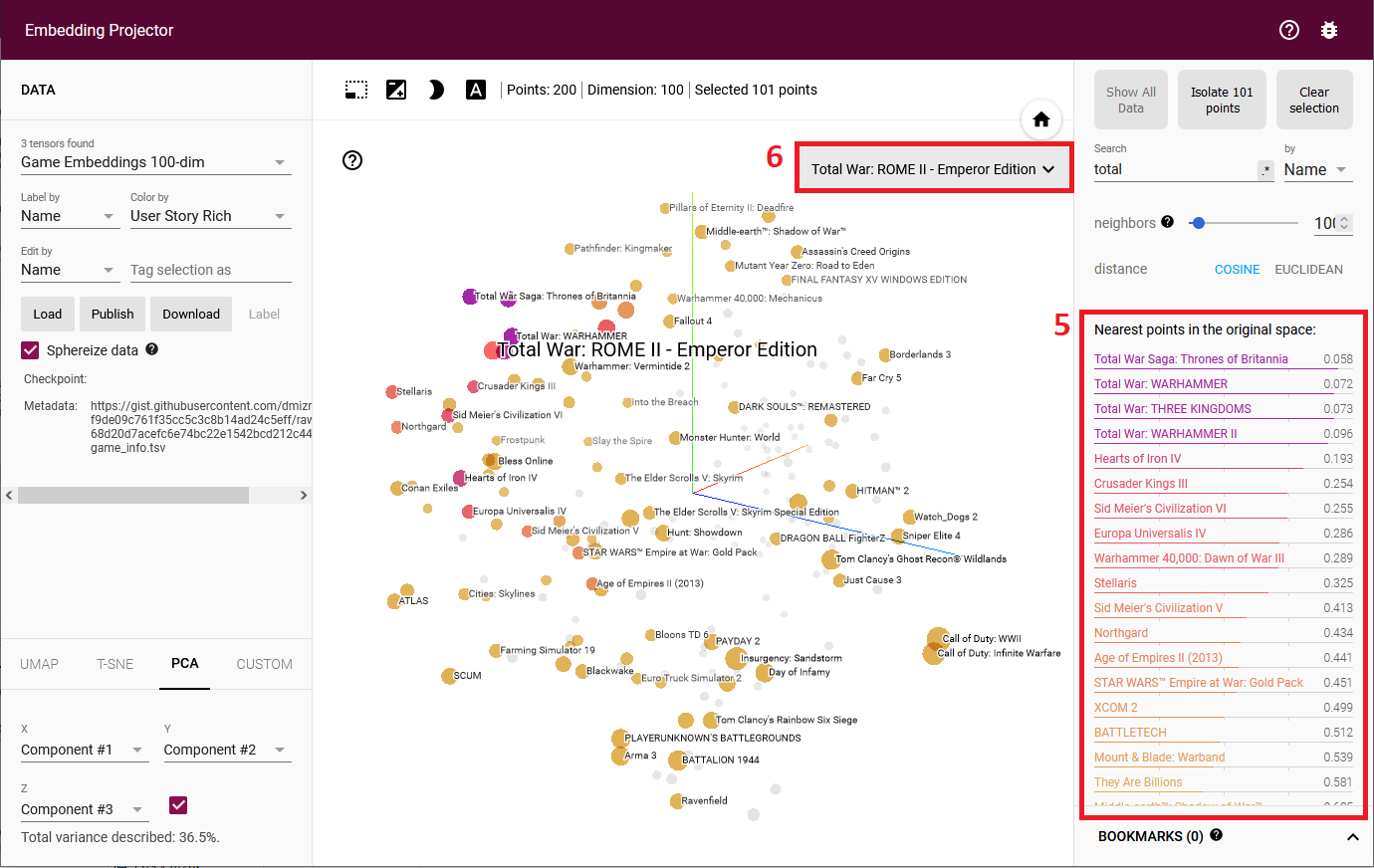Adjust the neighbors slider handle
The height and width of the screenshot is (868, 1374).
[x=1199, y=223]
